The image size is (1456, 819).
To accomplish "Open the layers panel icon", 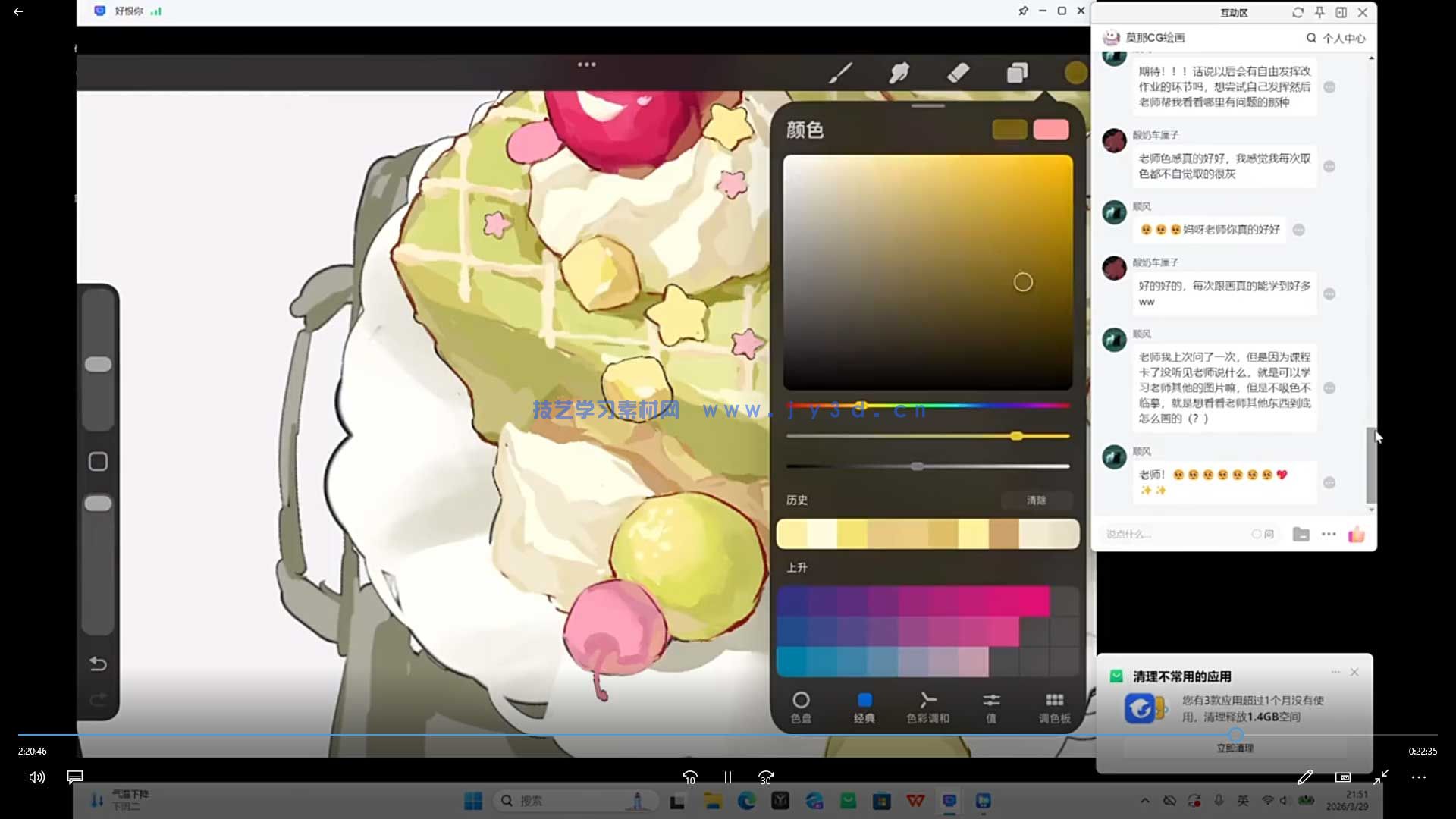I will coord(1018,73).
